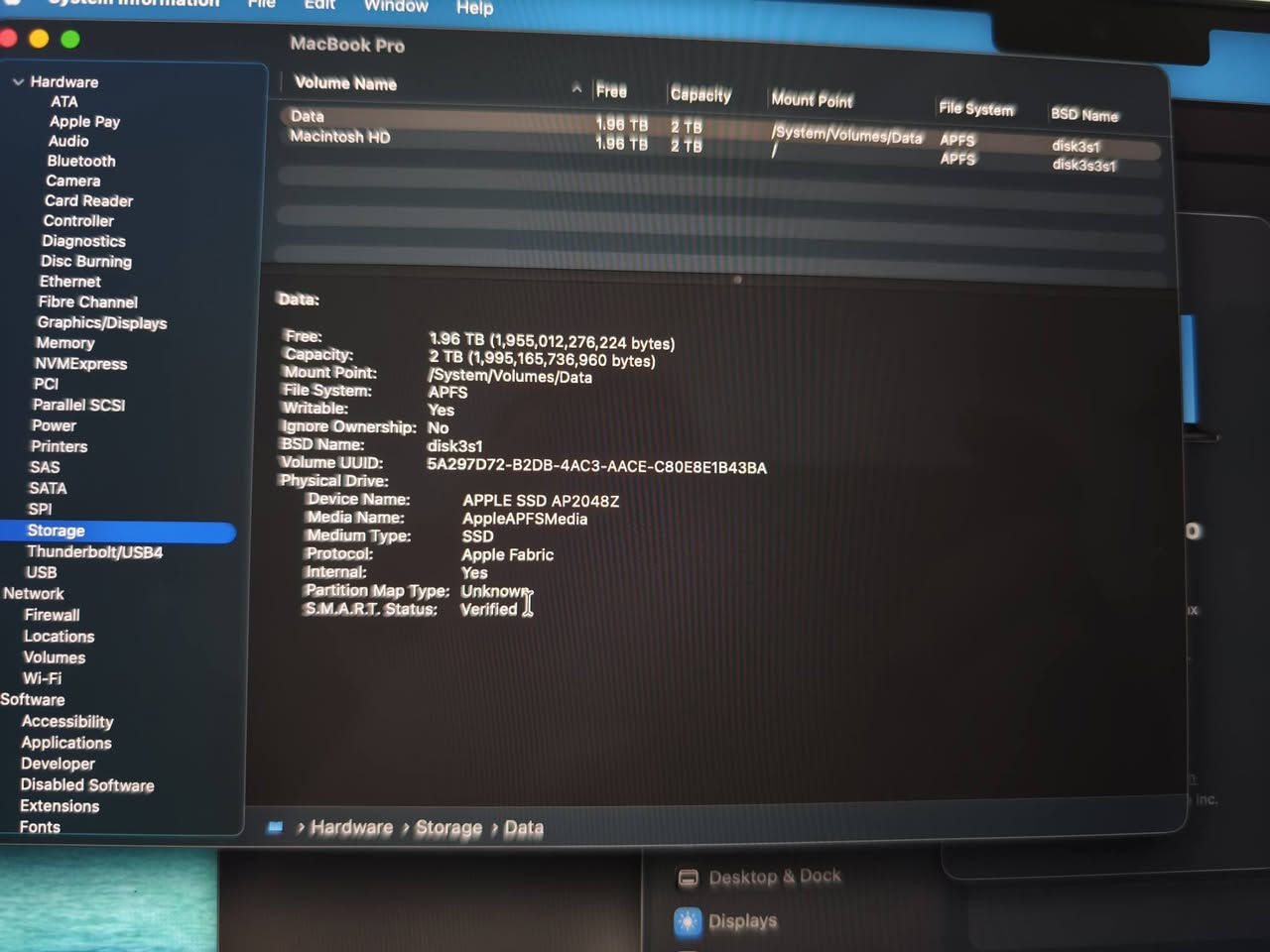Open the Window menu
This screenshot has width=1270, height=952.
(x=396, y=6)
